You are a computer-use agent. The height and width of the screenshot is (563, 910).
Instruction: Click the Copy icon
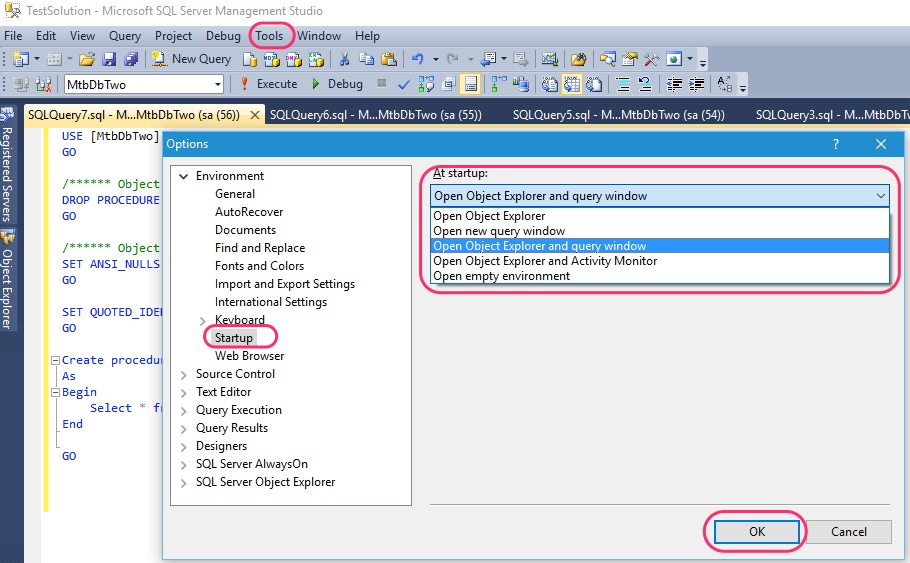pyautogui.click(x=366, y=59)
